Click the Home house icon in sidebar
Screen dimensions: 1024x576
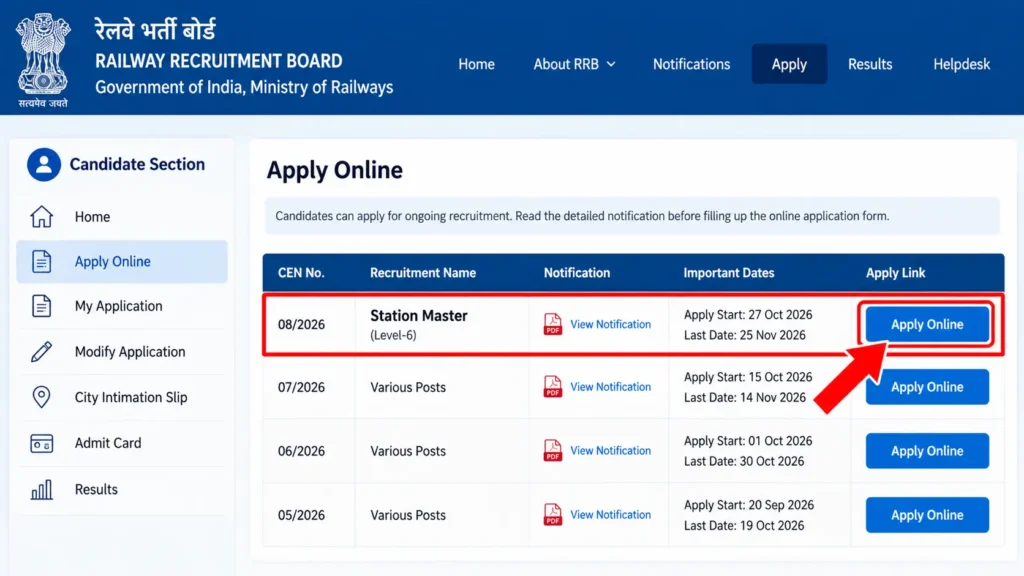[x=41, y=217]
